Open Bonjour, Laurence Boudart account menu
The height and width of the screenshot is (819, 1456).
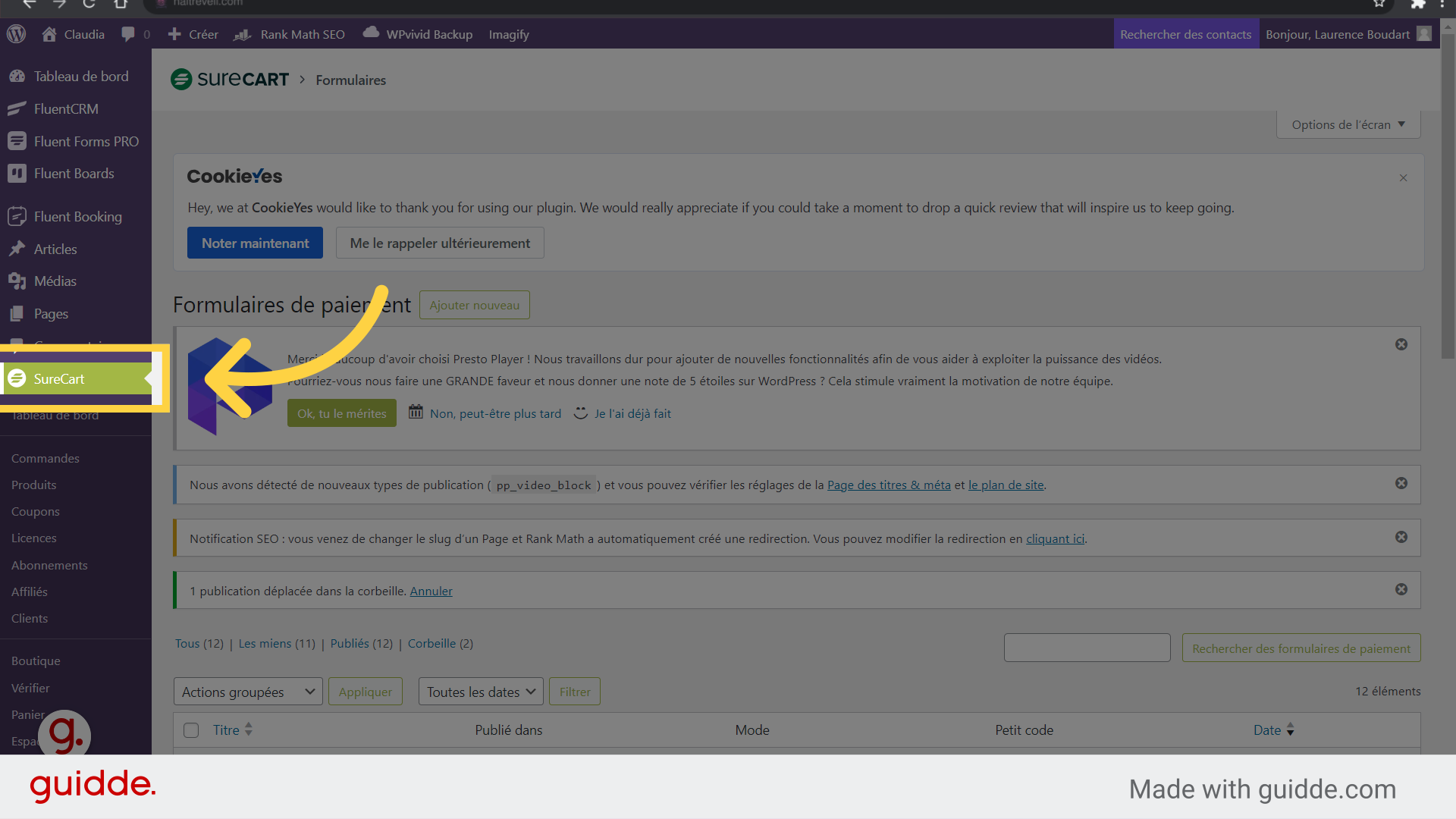pyautogui.click(x=1338, y=34)
